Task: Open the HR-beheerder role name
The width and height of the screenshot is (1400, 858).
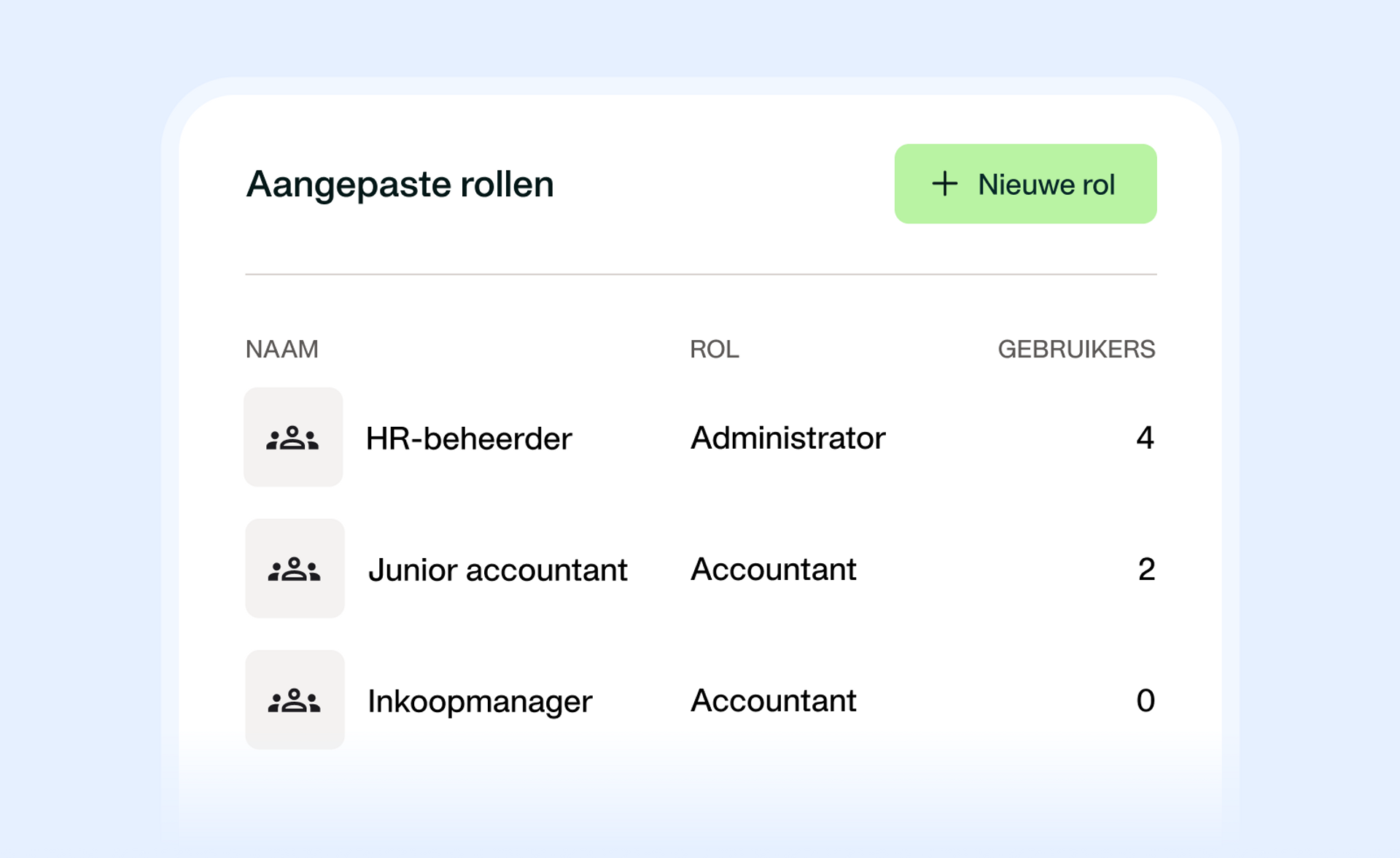Action: (469, 438)
